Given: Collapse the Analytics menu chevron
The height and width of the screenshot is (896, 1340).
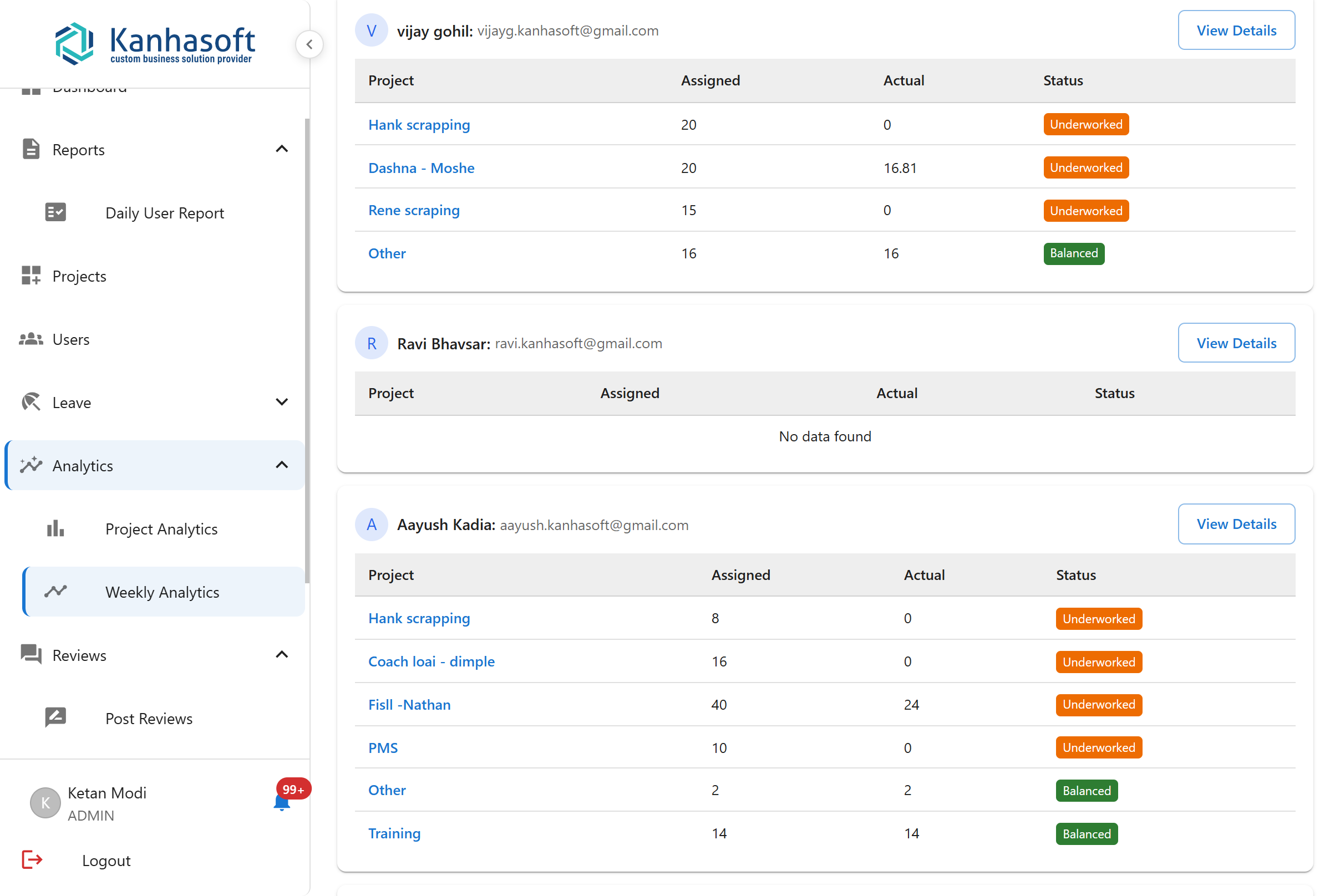Looking at the screenshot, I should [x=282, y=465].
